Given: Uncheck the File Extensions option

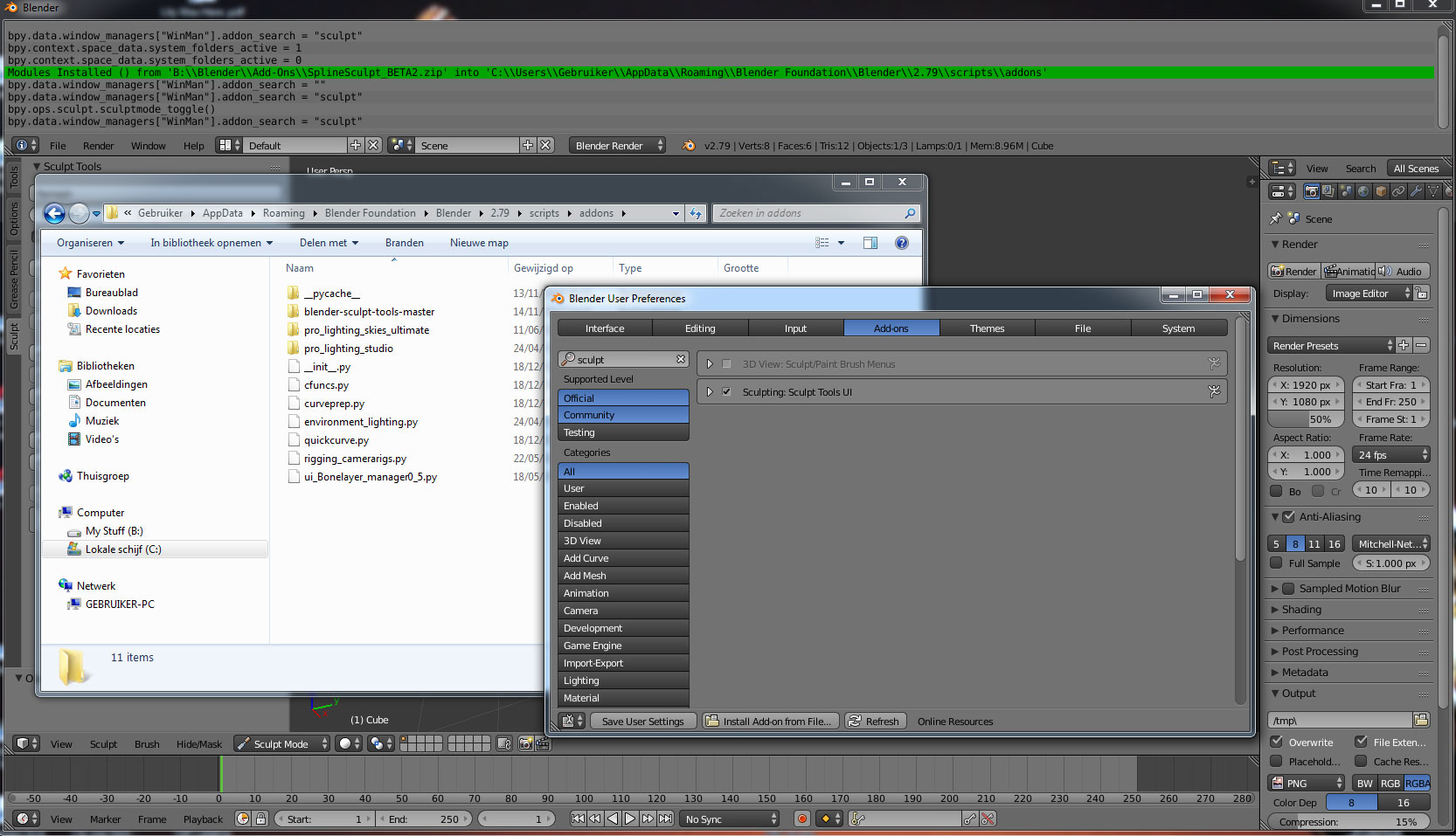Looking at the screenshot, I should 1361,742.
